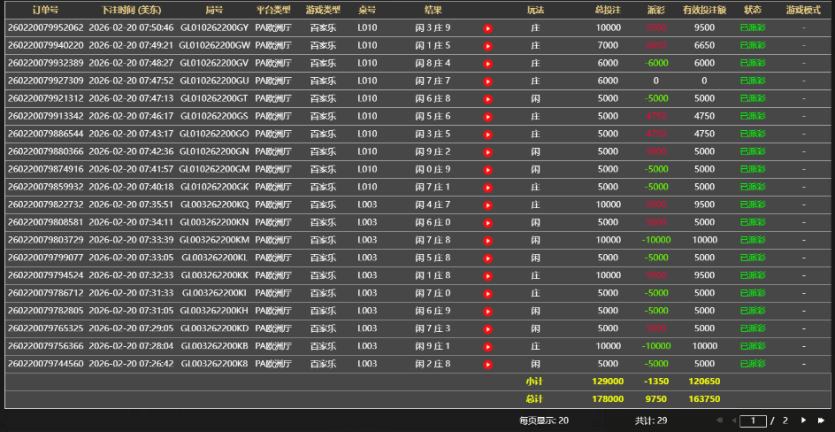
Task: Click the 派彩 column header
Action: 655,9
